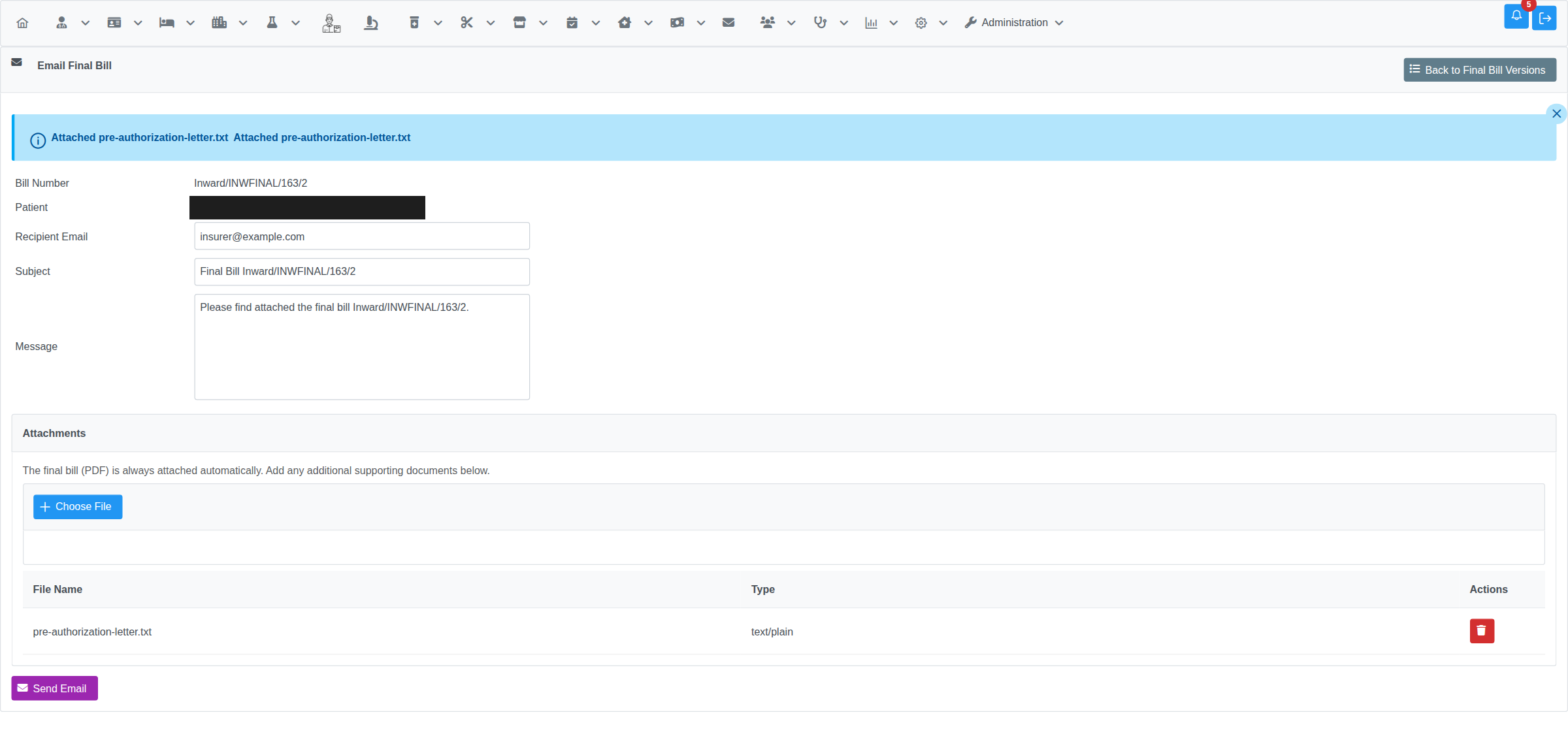Viewport: 1568px width, 738px height.
Task: Click the text/plain type cell
Action: coord(772,632)
